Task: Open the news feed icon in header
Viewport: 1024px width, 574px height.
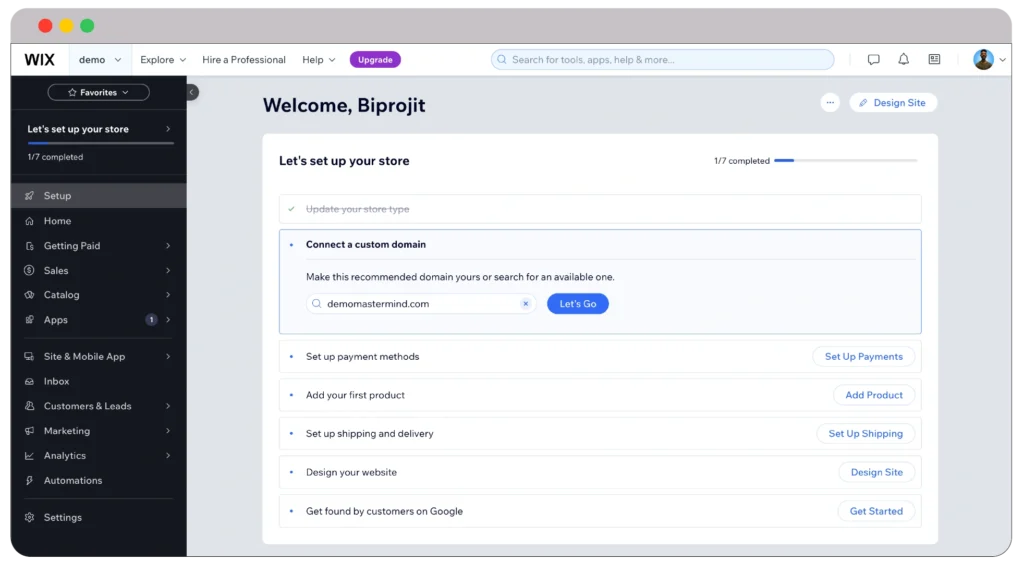Action: click(x=934, y=60)
